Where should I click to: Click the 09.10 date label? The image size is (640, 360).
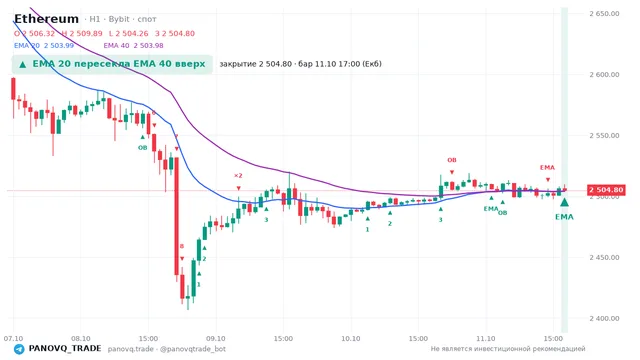pos(216,339)
